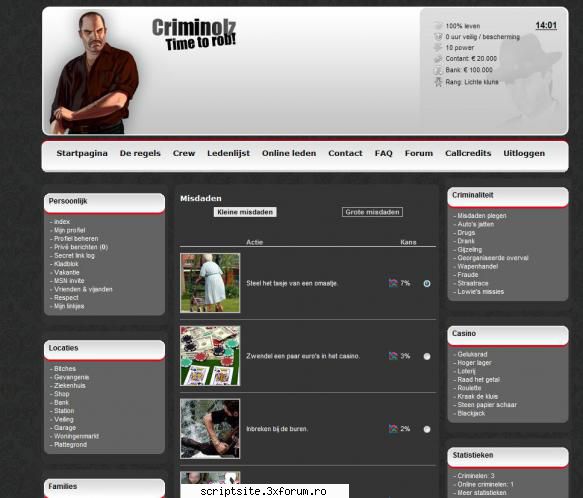Click the chance chart icon next to 7%
This screenshot has height=498, width=583.
(393, 283)
